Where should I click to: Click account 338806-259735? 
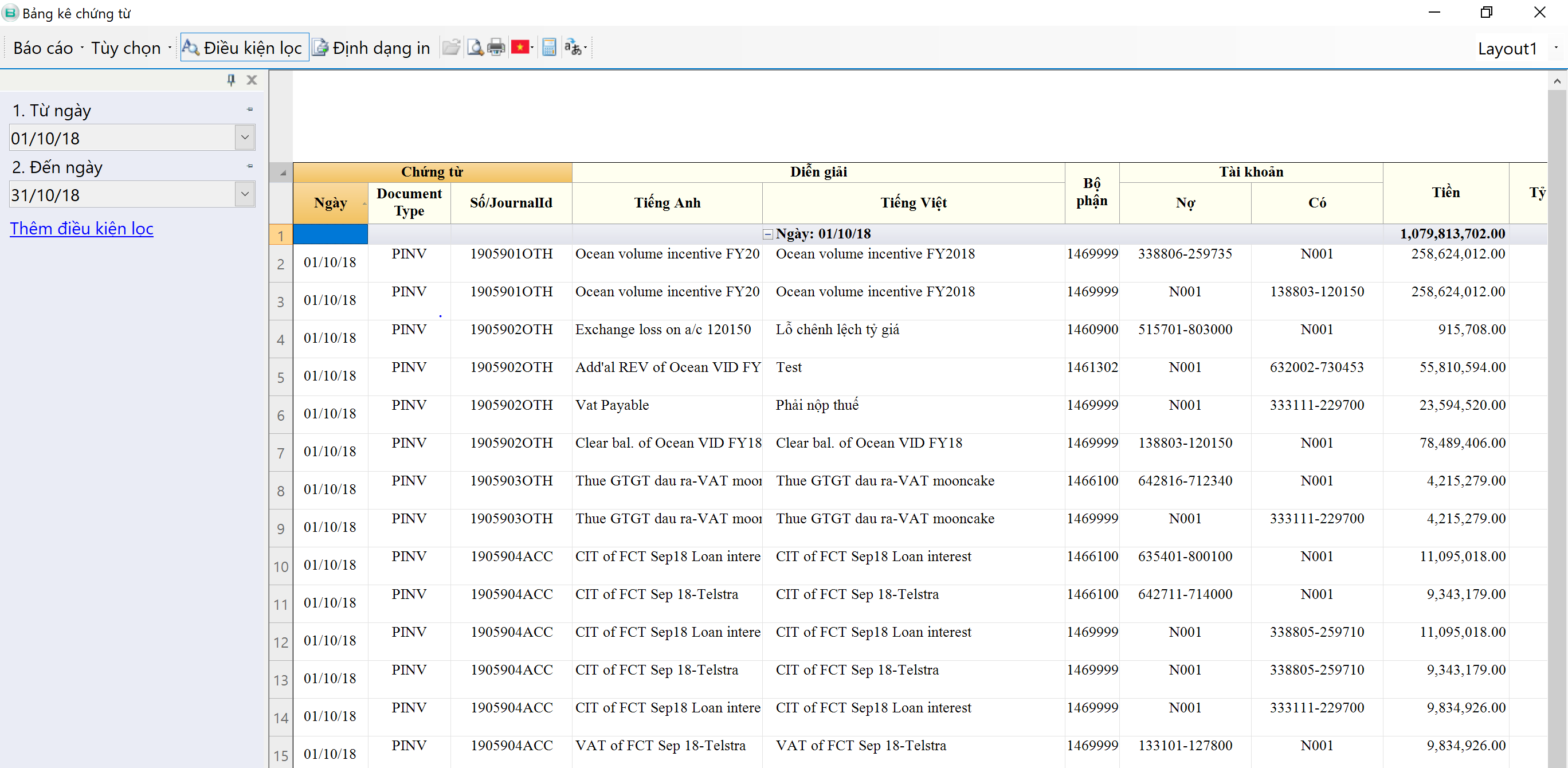pyautogui.click(x=1185, y=254)
